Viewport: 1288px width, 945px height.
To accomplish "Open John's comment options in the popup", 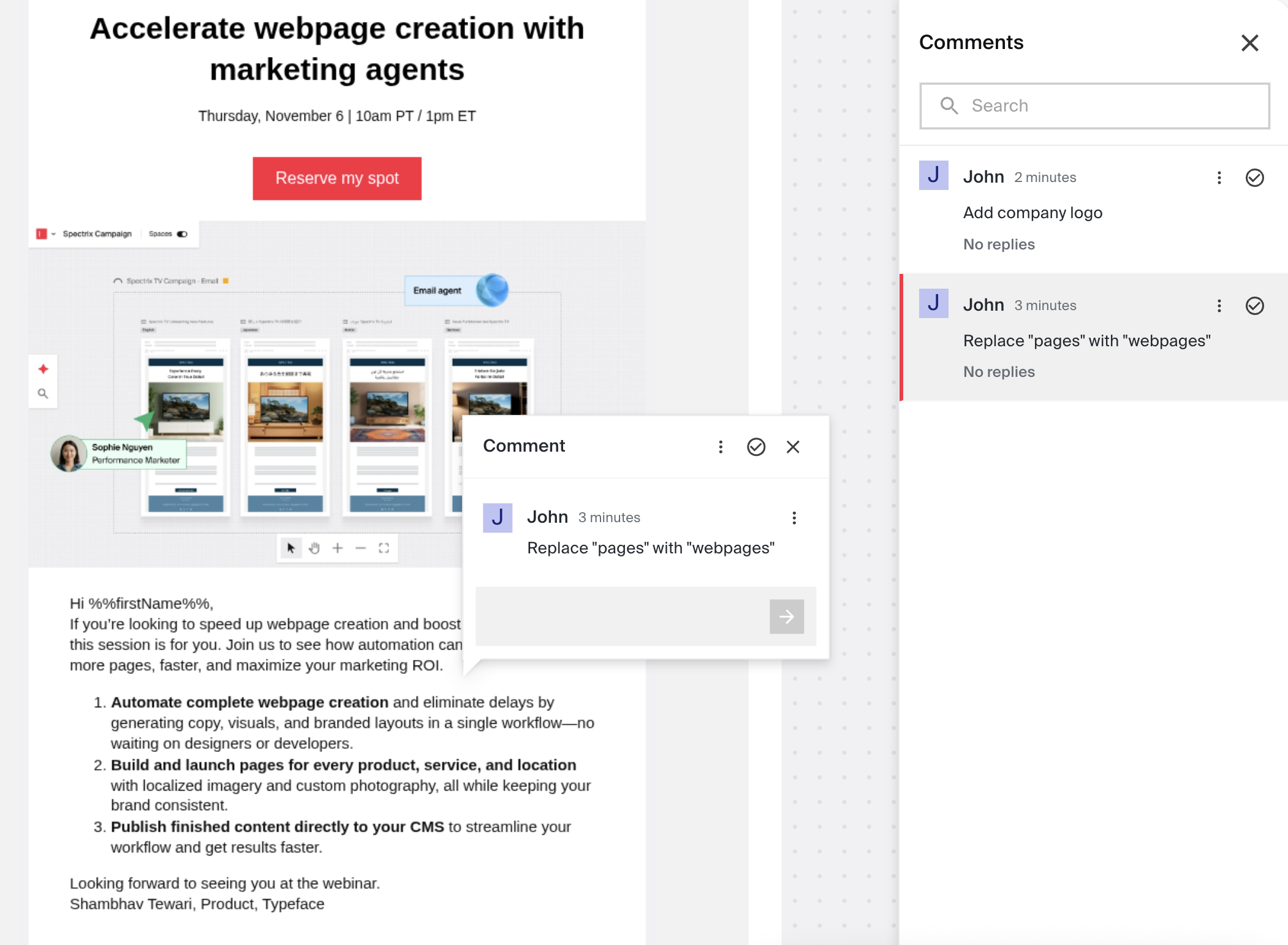I will [x=794, y=518].
